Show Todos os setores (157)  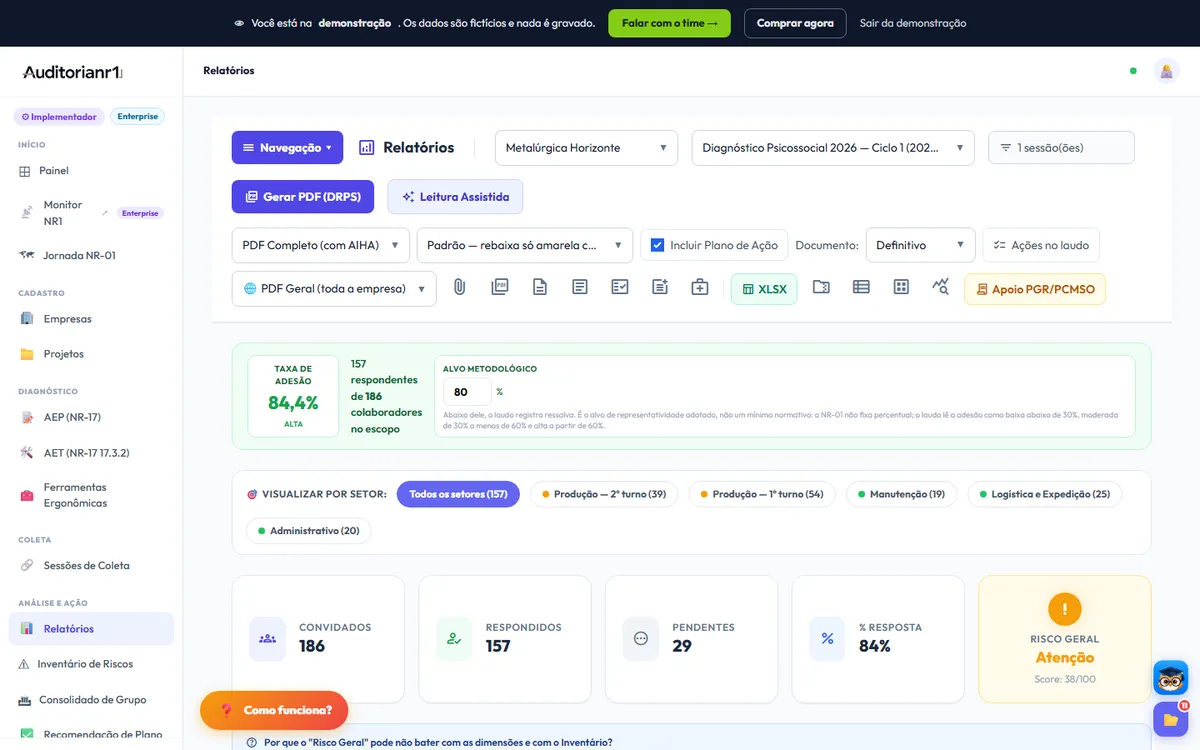click(458, 494)
